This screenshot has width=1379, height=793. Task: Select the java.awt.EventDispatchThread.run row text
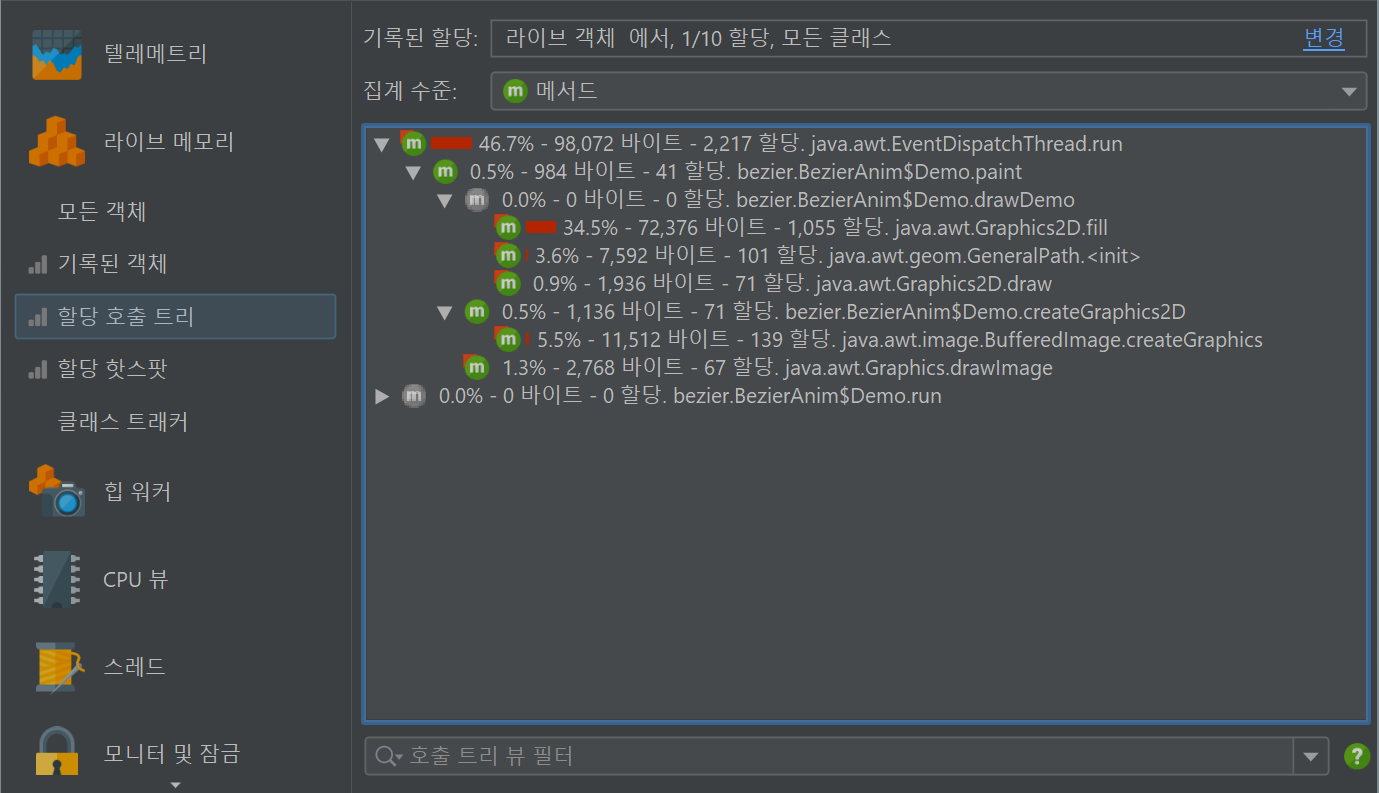800,144
